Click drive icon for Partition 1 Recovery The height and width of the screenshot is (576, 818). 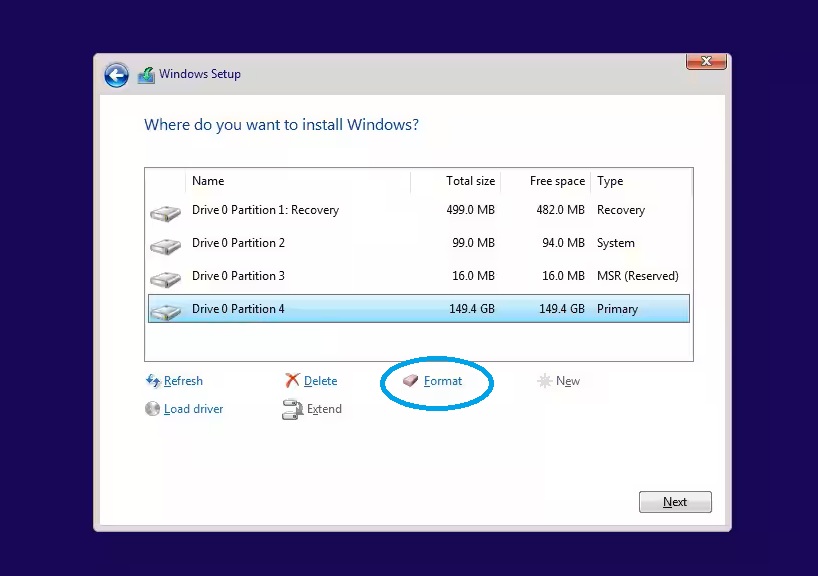tap(165, 212)
